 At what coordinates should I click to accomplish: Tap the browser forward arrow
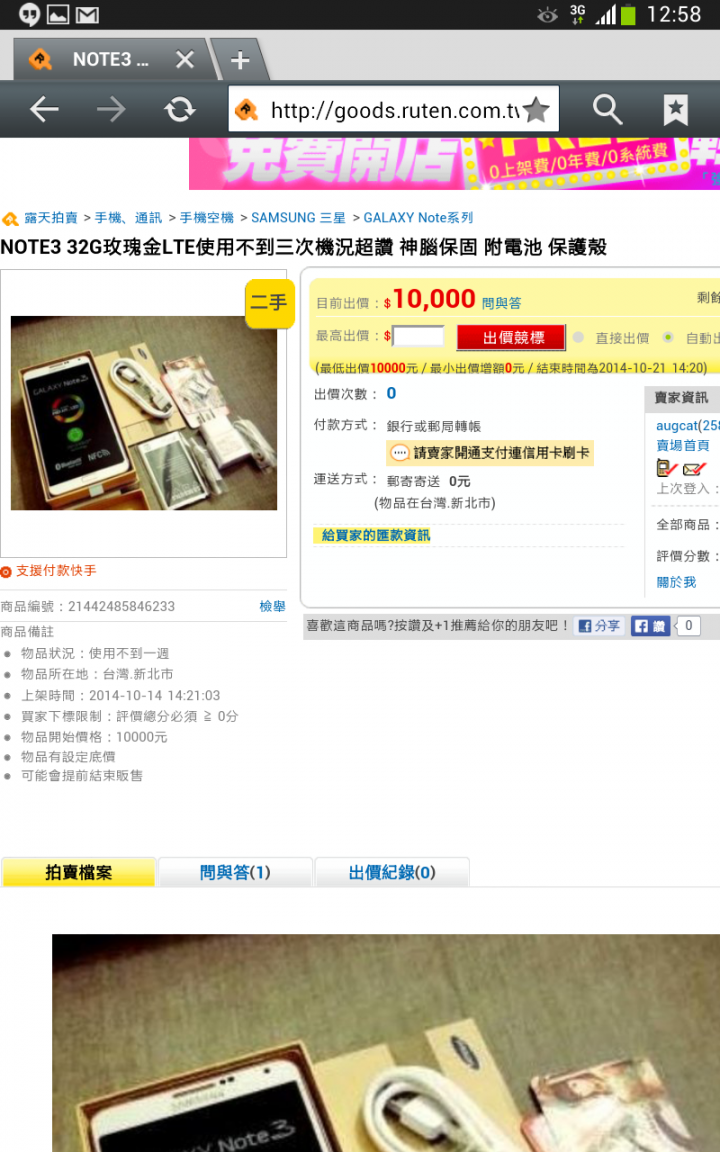point(112,109)
